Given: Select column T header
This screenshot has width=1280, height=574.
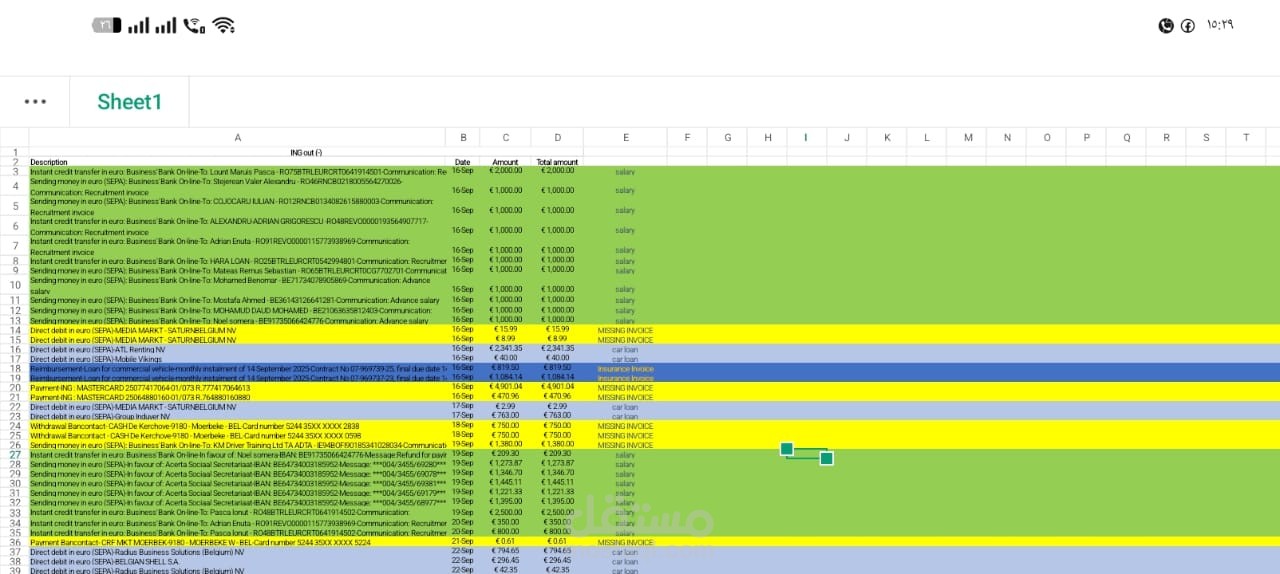Looking at the screenshot, I should click(x=1246, y=137).
